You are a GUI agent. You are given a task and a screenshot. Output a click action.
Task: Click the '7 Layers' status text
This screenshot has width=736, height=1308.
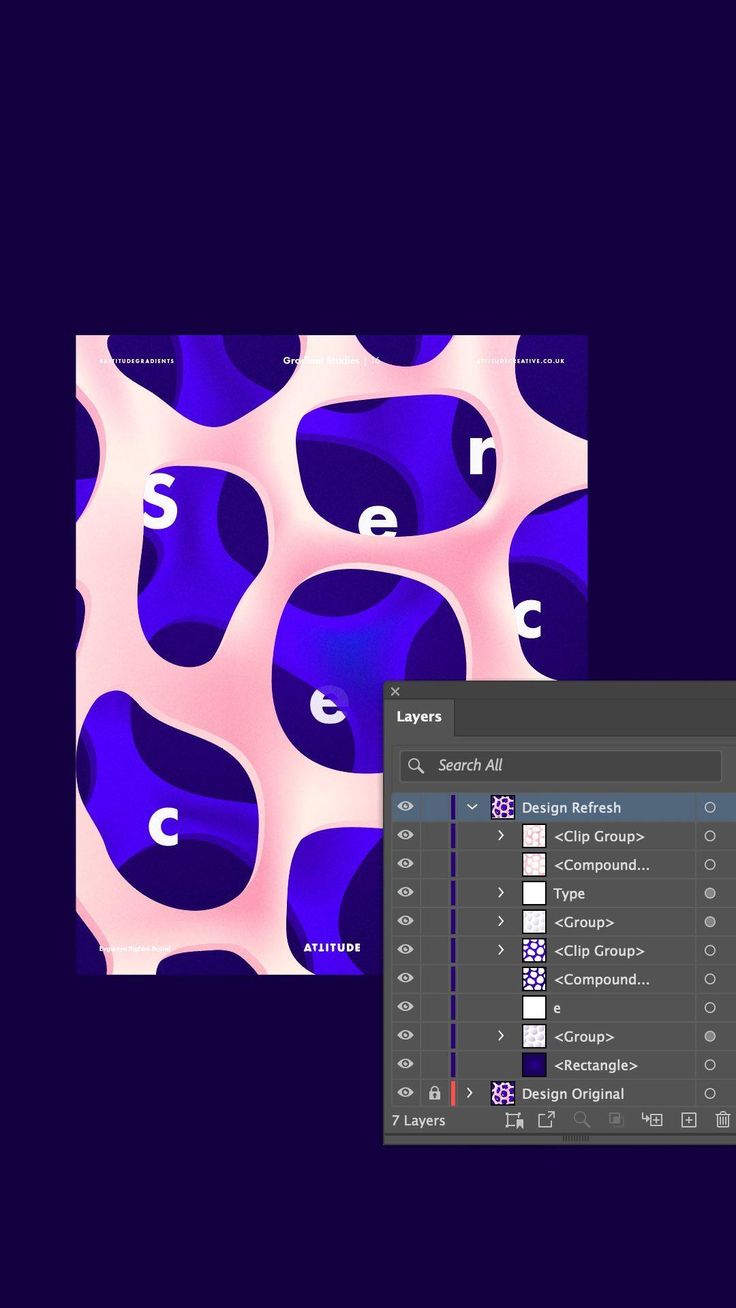click(x=418, y=1121)
